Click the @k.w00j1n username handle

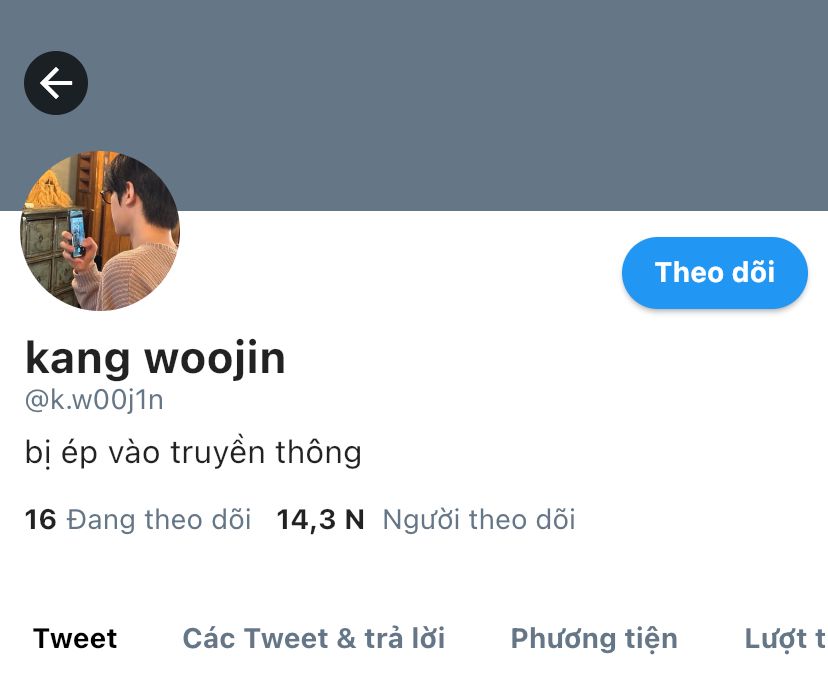pos(94,400)
